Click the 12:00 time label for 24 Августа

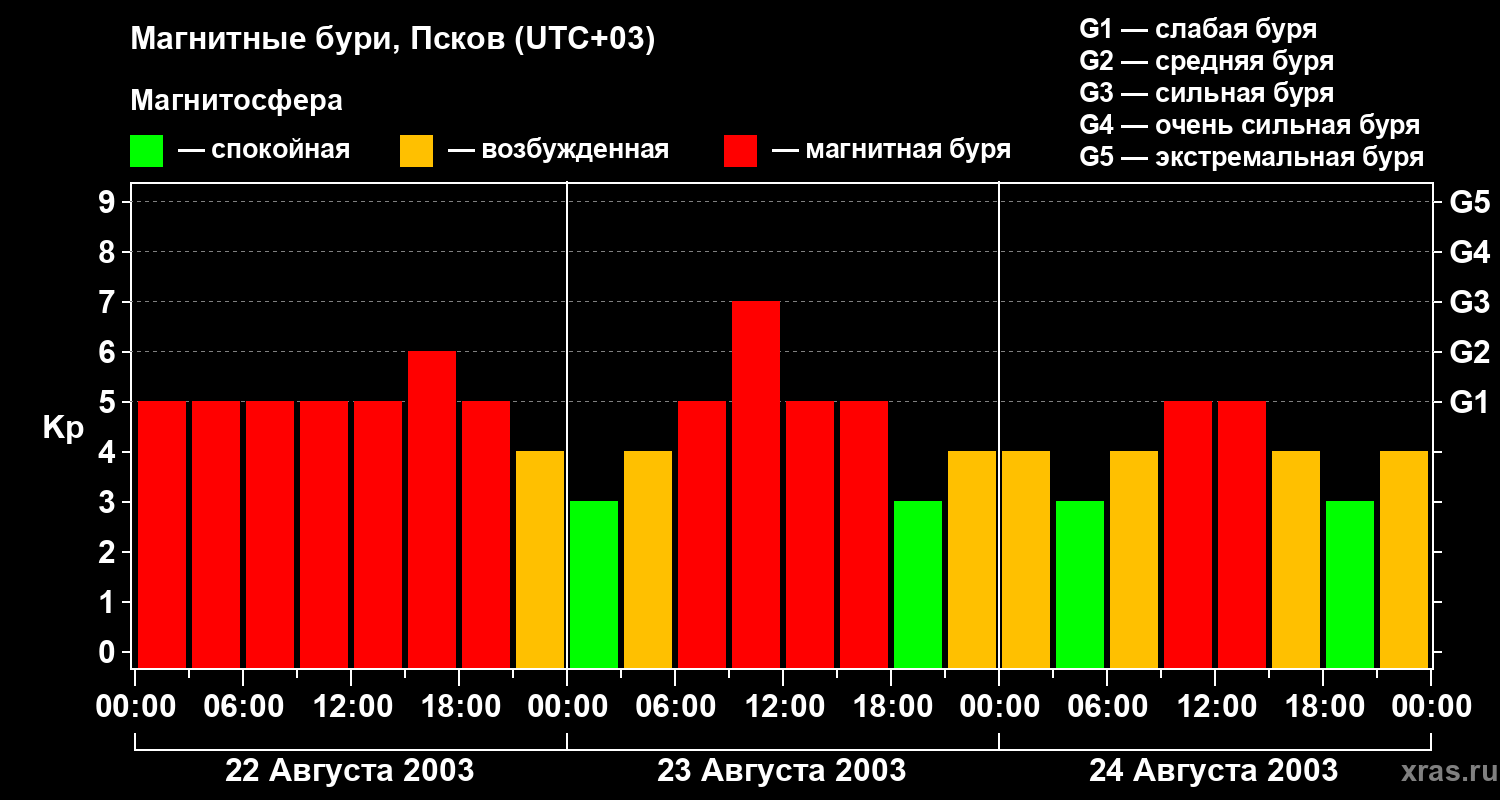[1215, 706]
